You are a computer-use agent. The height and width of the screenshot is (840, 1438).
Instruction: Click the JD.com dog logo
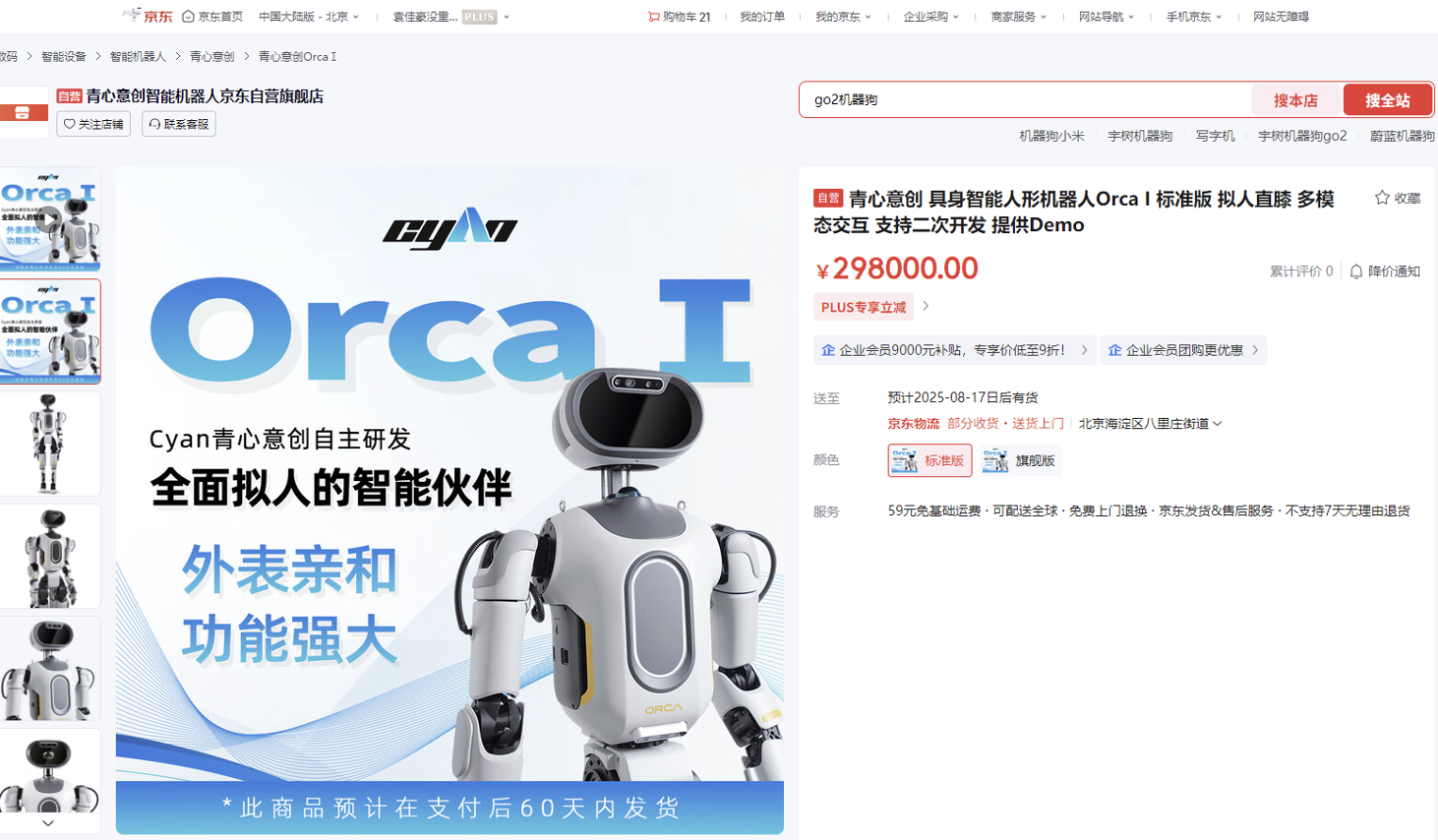point(132,15)
